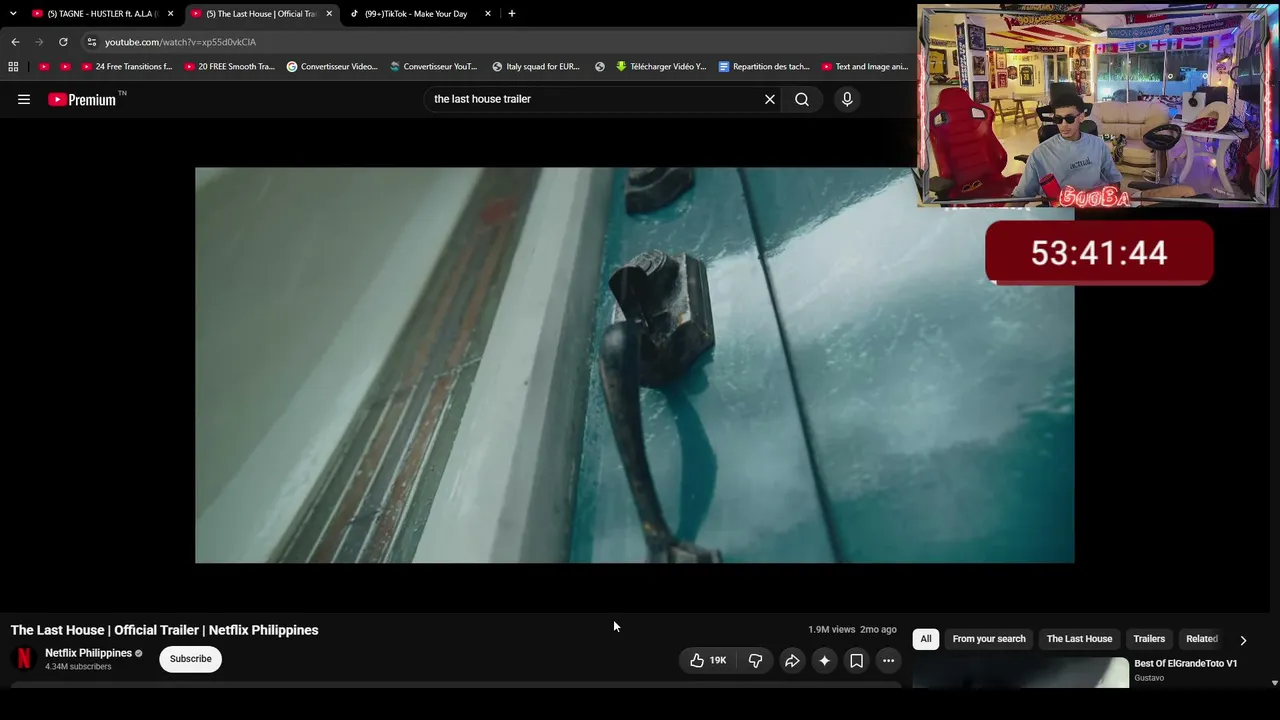Open second YouTube bookmark icon
Screen dimensions: 1280x720
(66, 67)
